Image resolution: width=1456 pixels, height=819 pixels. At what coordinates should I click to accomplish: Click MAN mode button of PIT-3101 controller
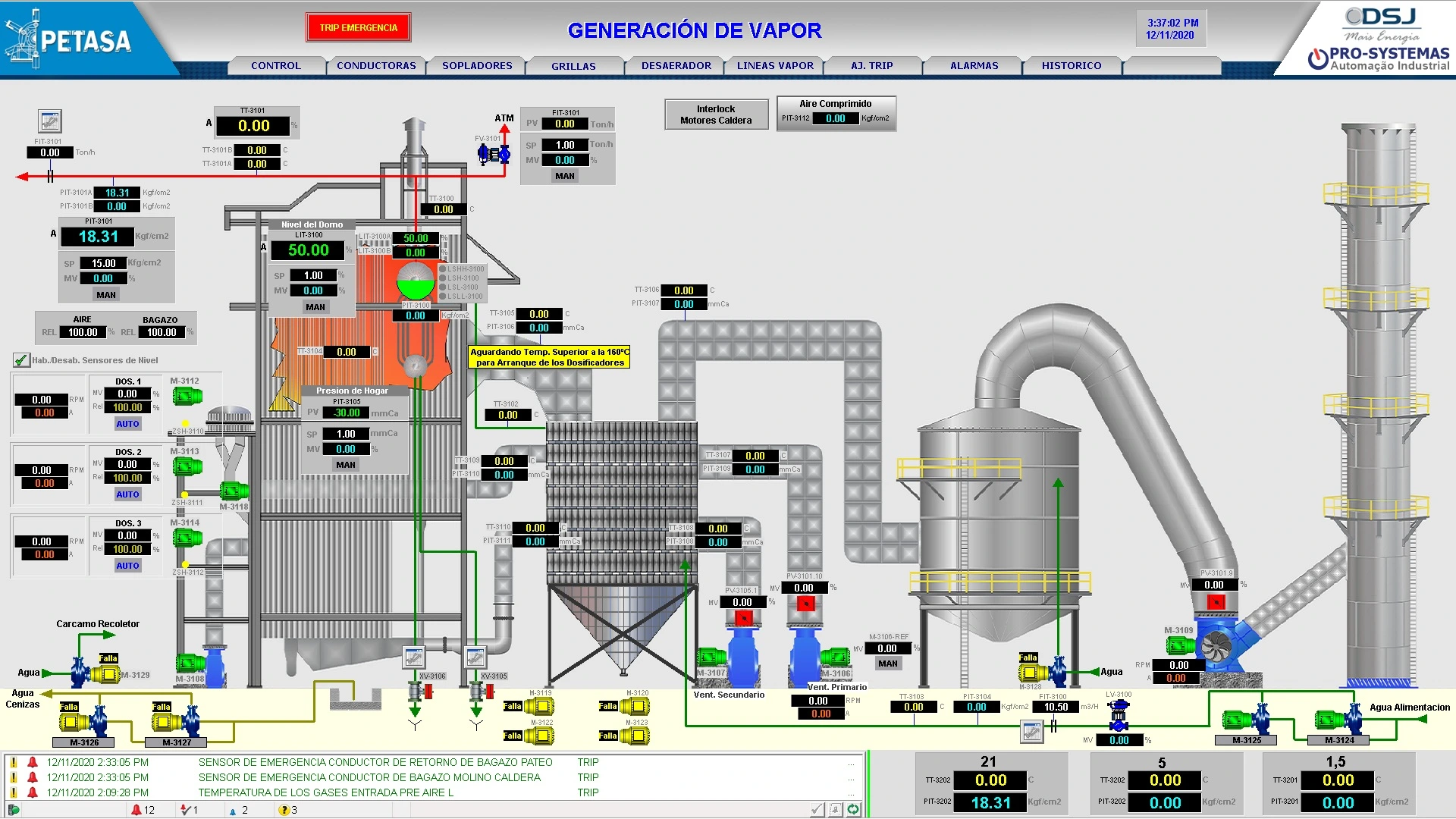[106, 295]
